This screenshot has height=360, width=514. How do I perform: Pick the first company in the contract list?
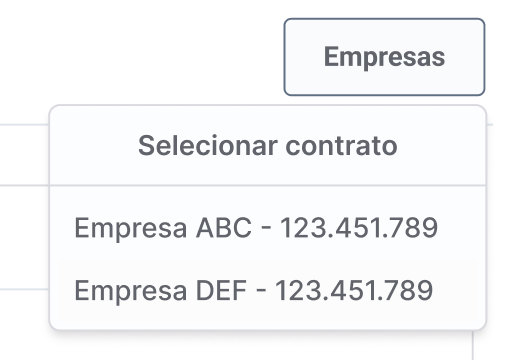tap(268, 228)
